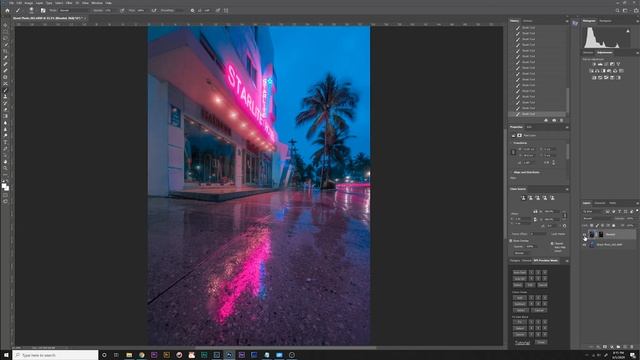Viewport: 640px width, 360px height.
Task: Add an Exposure adjustment
Action: (612, 64)
